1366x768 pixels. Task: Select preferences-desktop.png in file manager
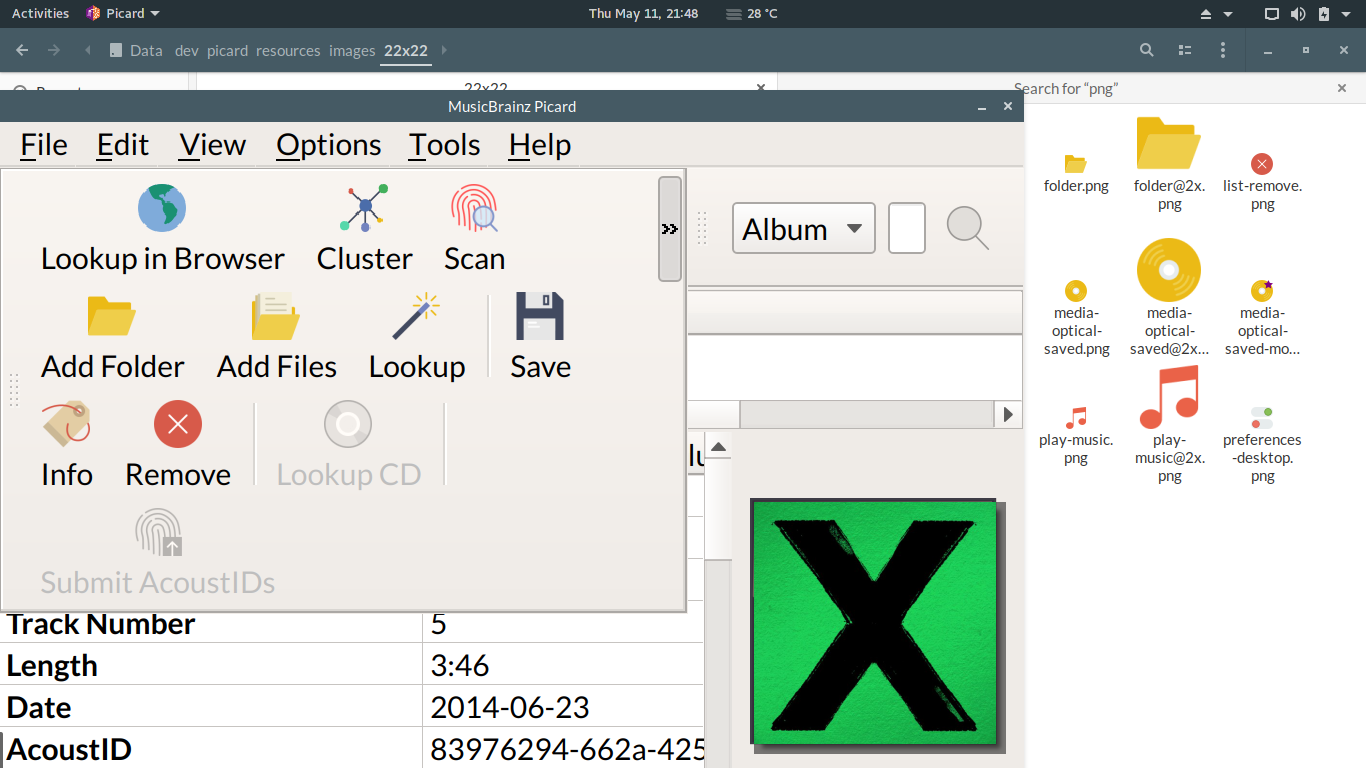(1262, 444)
